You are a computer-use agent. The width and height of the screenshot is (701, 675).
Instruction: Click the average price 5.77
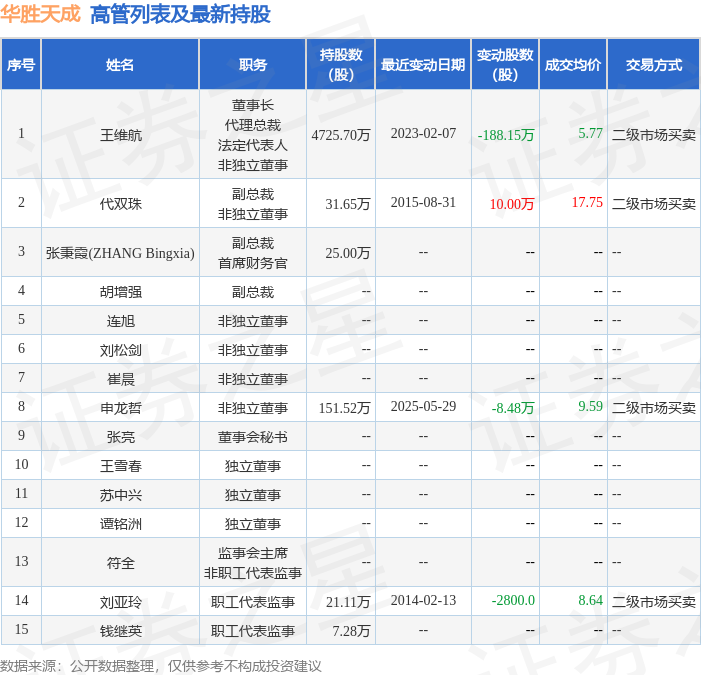point(590,133)
